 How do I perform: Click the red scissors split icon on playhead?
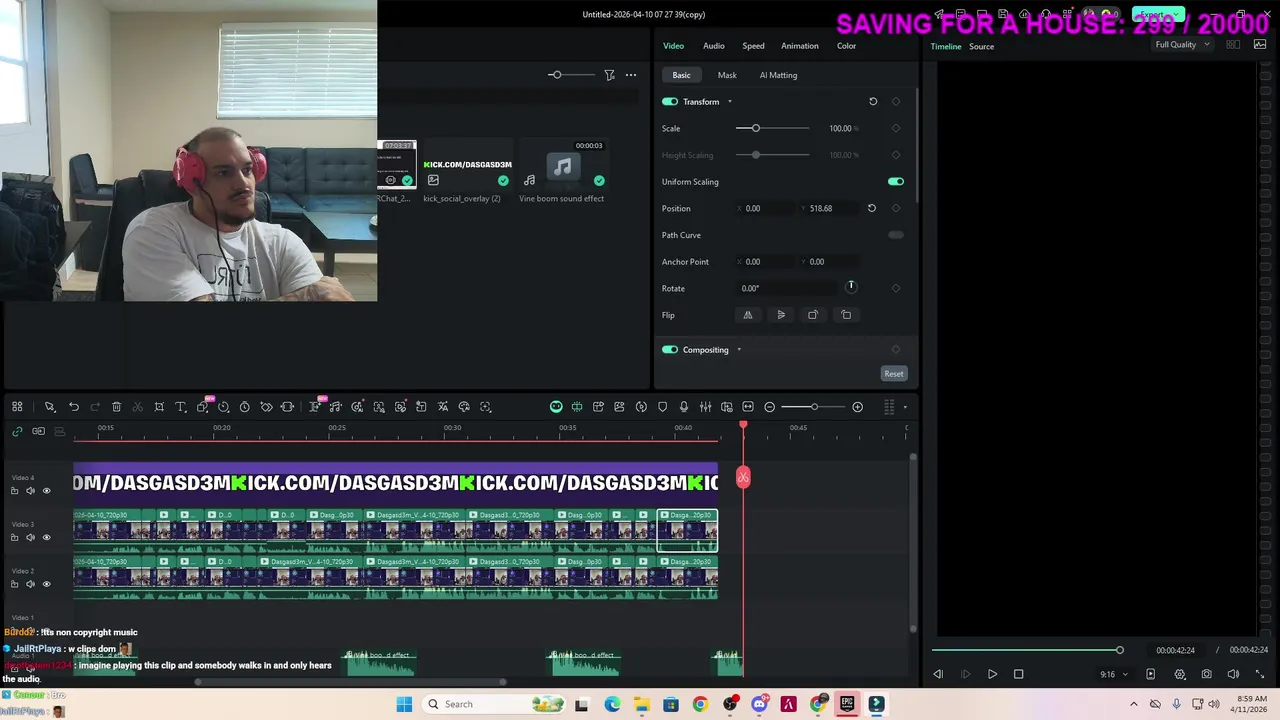[x=743, y=478]
